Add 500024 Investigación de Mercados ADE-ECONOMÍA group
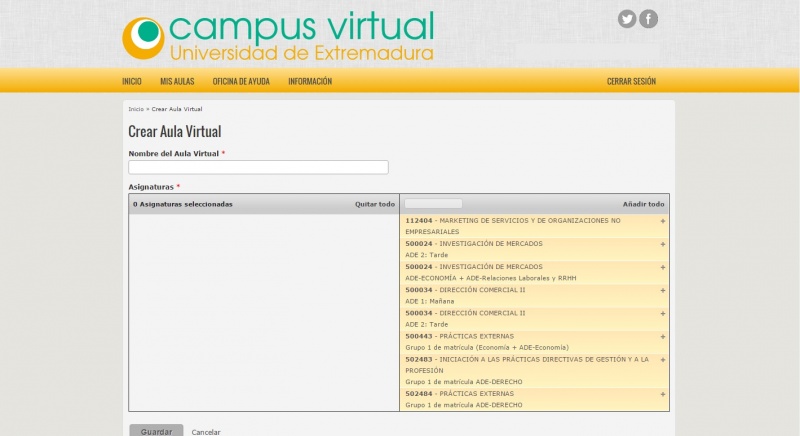This screenshot has width=800, height=436. (662, 267)
